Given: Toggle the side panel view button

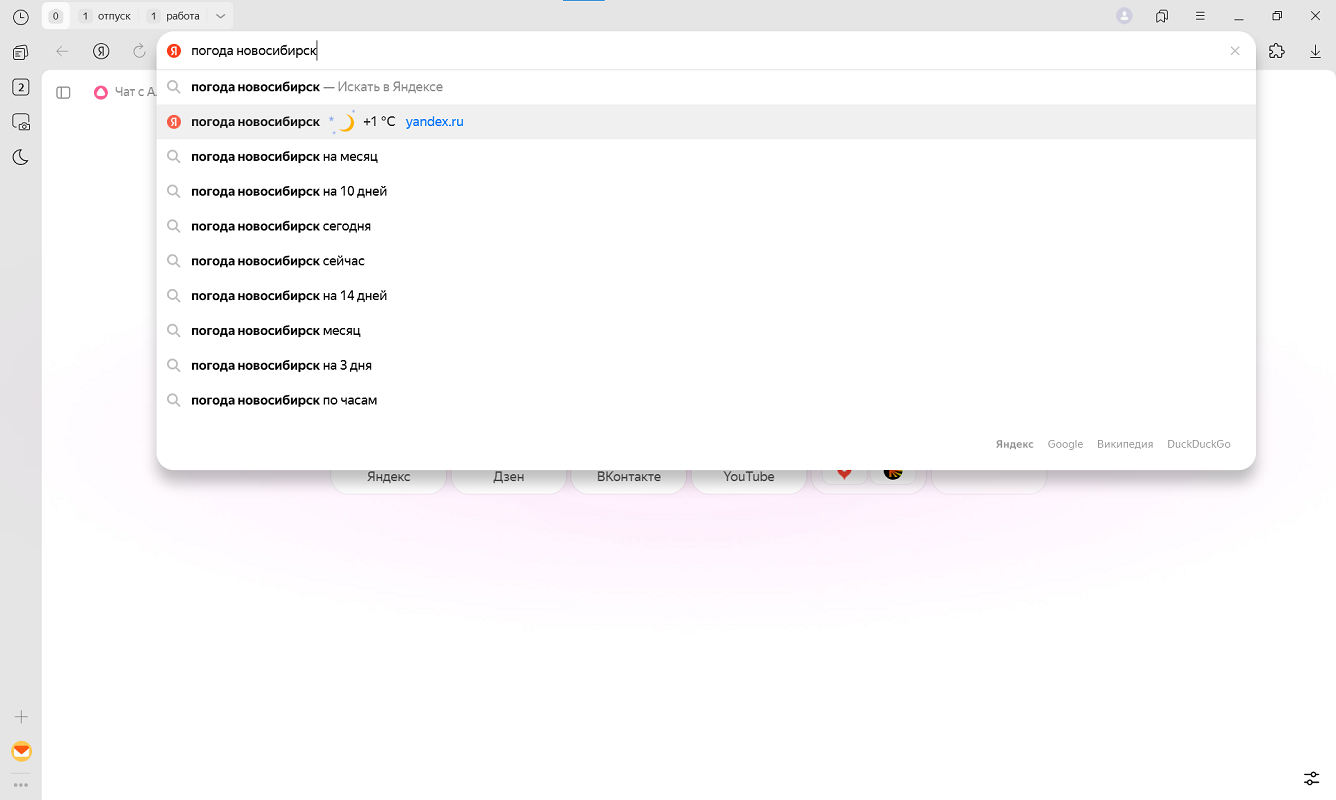Looking at the screenshot, I should tap(63, 92).
